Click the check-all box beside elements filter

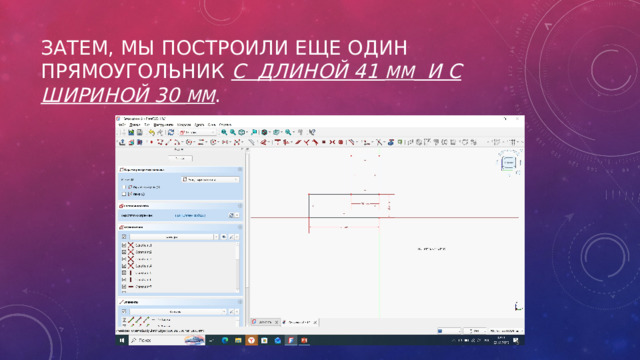coord(124,311)
